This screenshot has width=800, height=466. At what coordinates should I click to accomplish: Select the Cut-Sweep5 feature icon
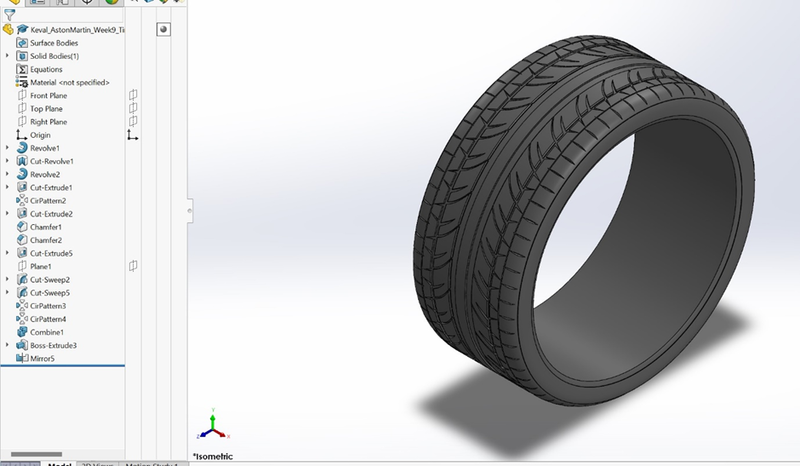[22, 293]
